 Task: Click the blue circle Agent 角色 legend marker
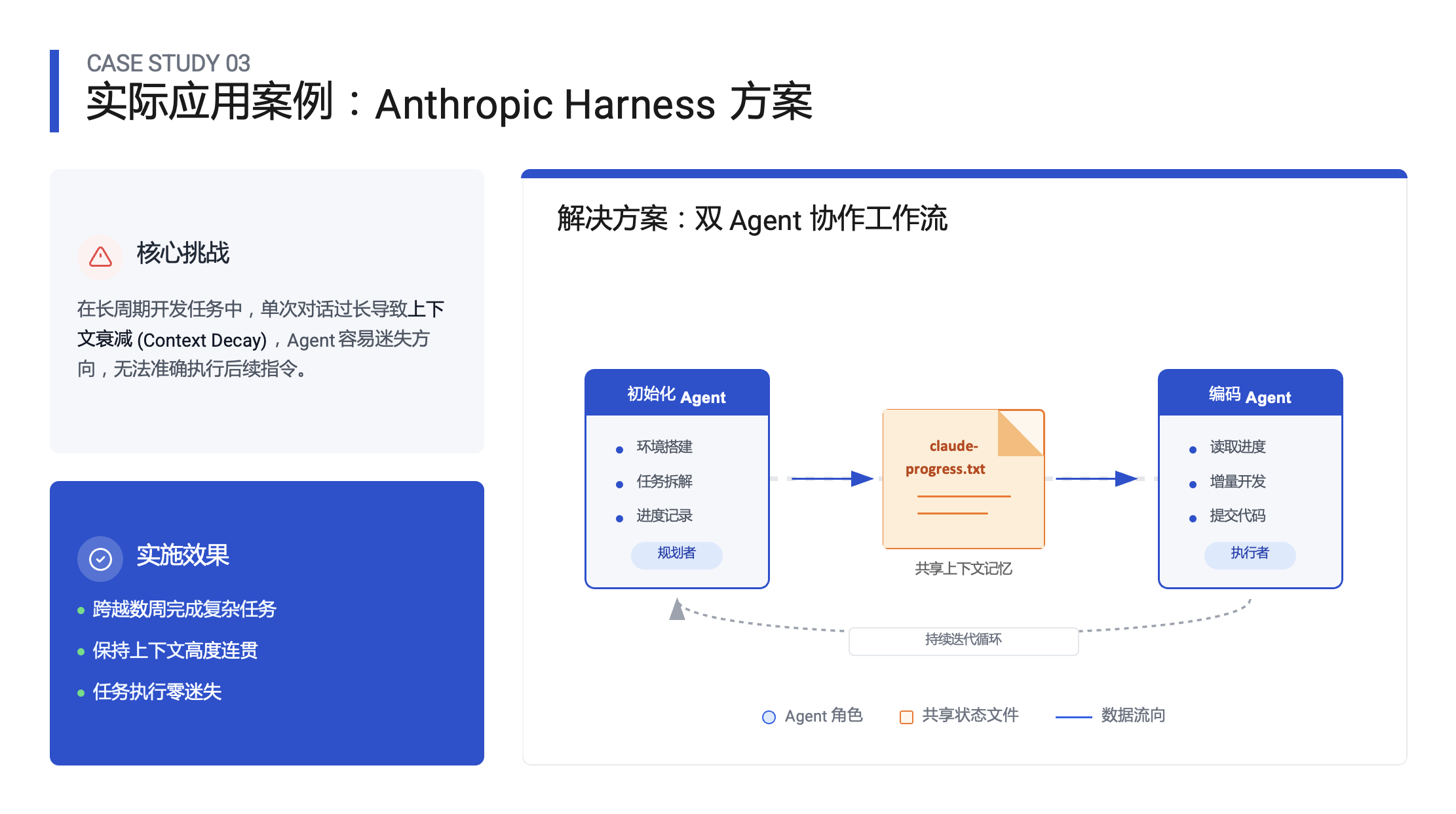pos(769,717)
